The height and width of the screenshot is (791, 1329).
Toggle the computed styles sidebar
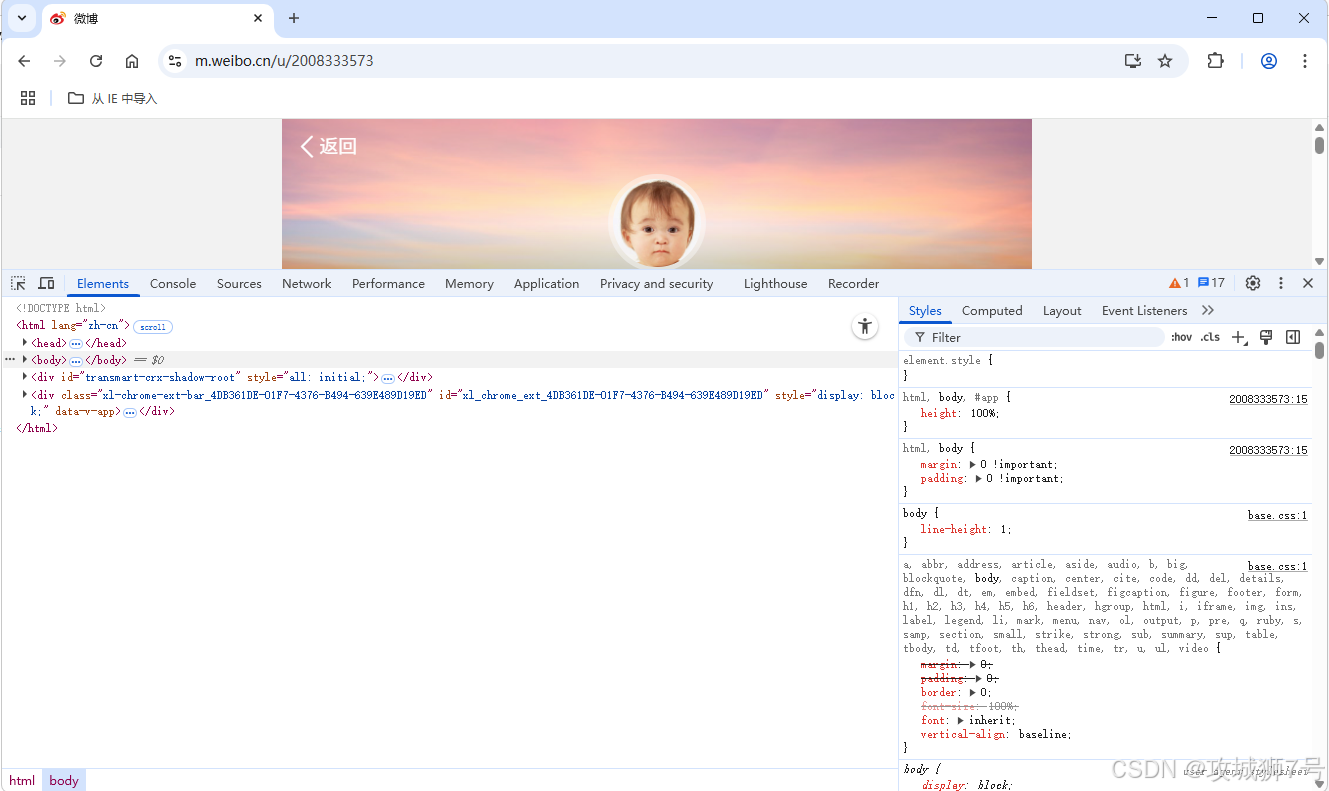point(1293,337)
